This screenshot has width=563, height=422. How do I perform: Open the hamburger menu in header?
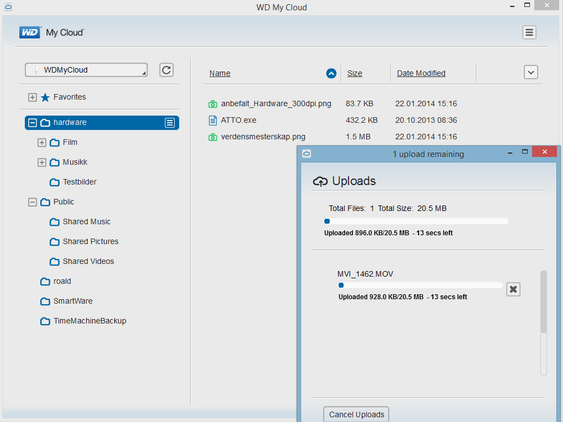[x=529, y=33]
